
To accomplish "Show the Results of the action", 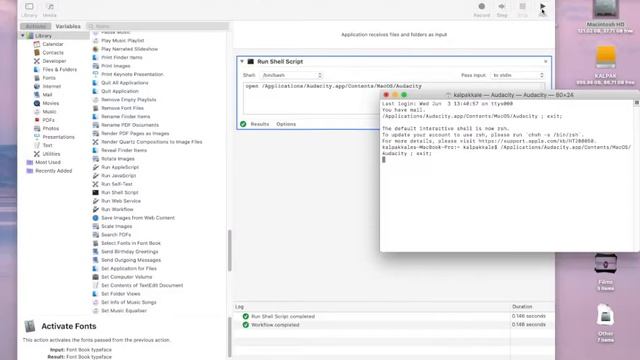I will pyautogui.click(x=260, y=124).
